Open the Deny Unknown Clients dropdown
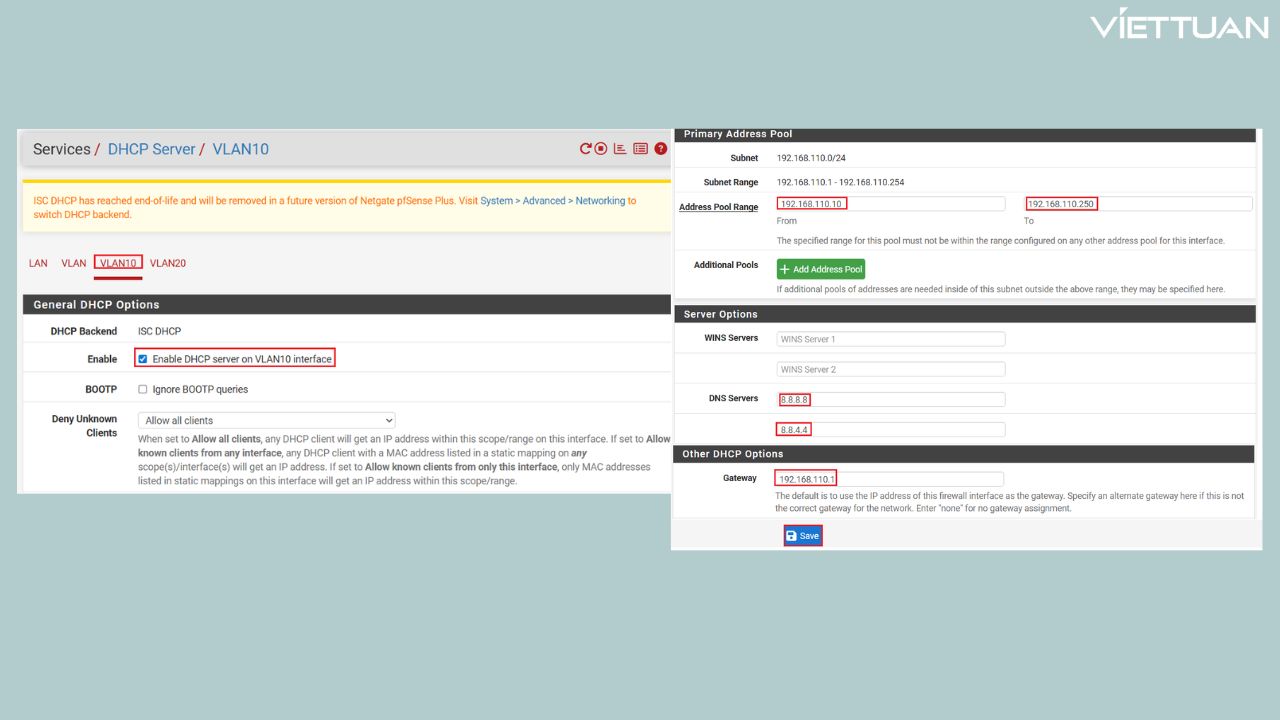 (x=266, y=421)
